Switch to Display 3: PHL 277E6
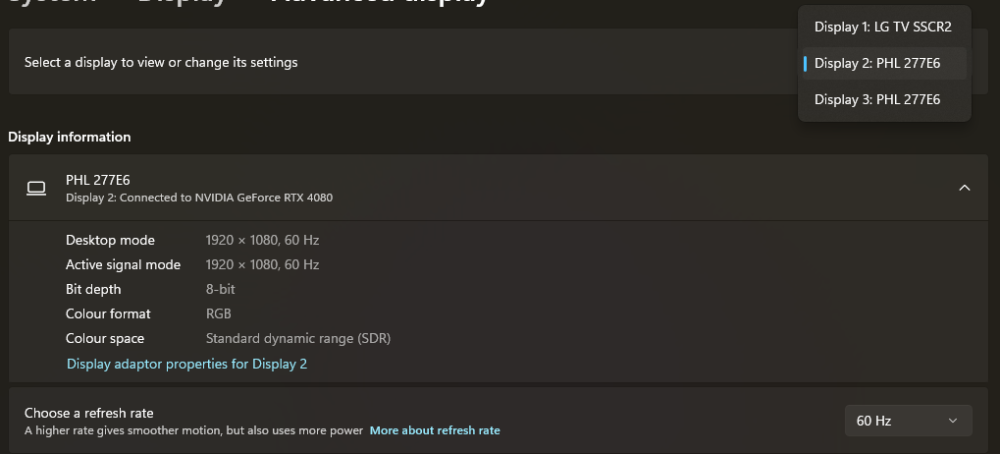The width and height of the screenshot is (1000, 454). 877,99
